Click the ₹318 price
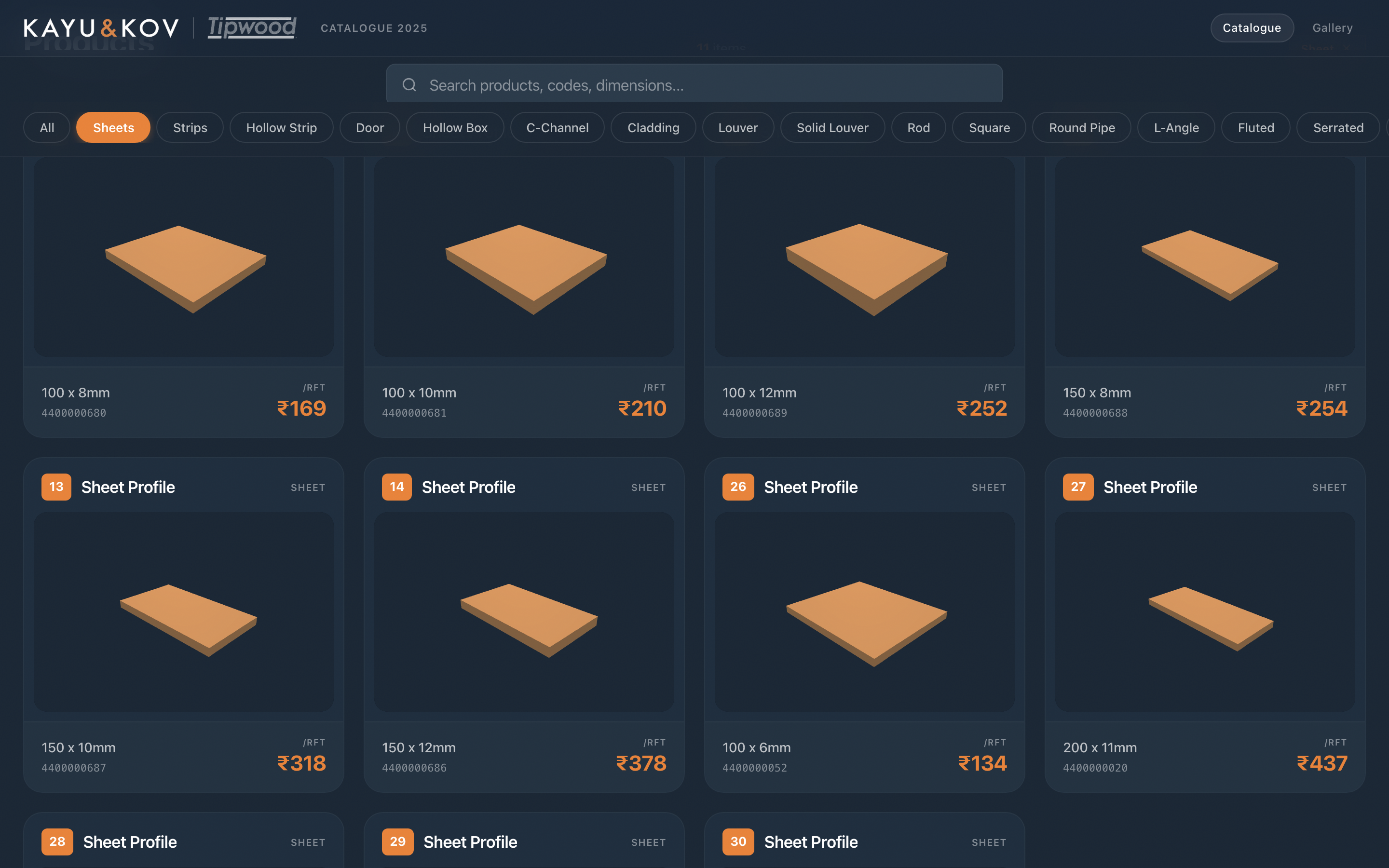The width and height of the screenshot is (1389, 868). (301, 763)
